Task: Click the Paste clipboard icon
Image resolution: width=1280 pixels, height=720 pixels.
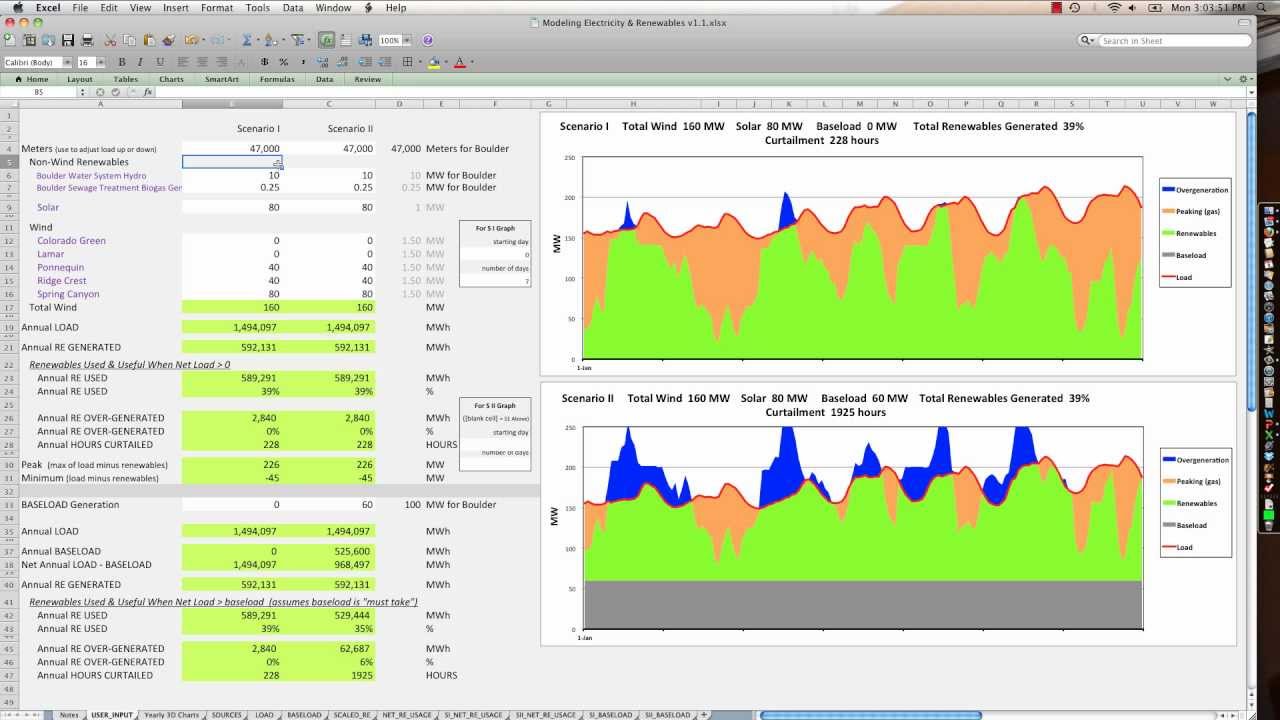Action: click(x=149, y=40)
